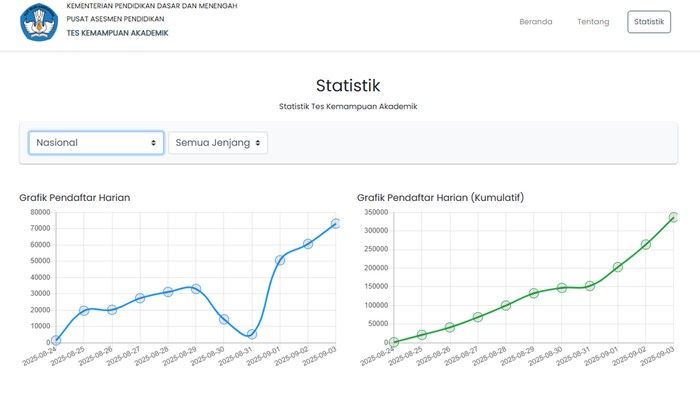The image size is (700, 393).
Task: Click the Nasional dropdown arrow icon
Action: [153, 143]
